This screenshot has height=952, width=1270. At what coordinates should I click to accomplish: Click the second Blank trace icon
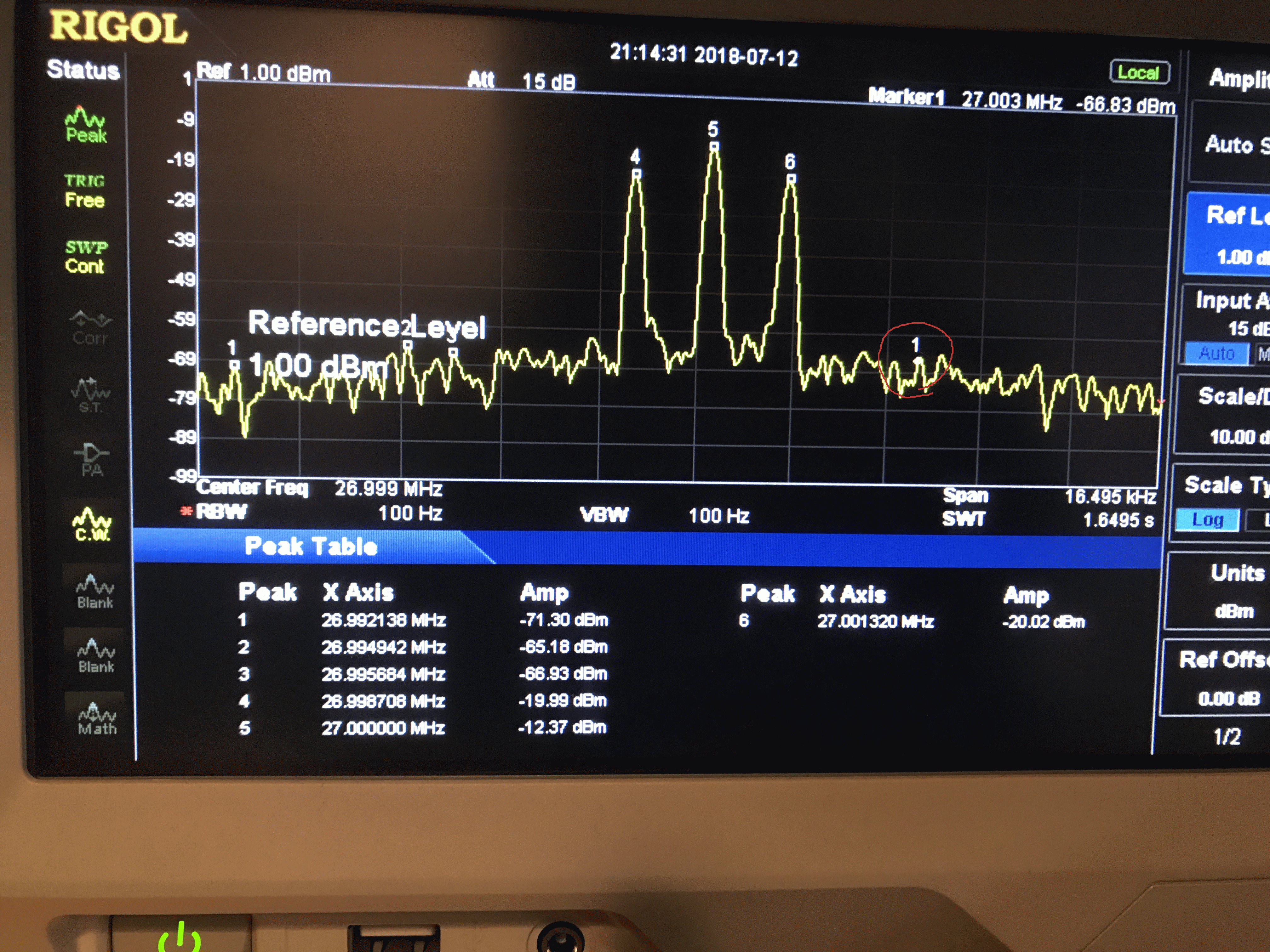pyautogui.click(x=96, y=656)
